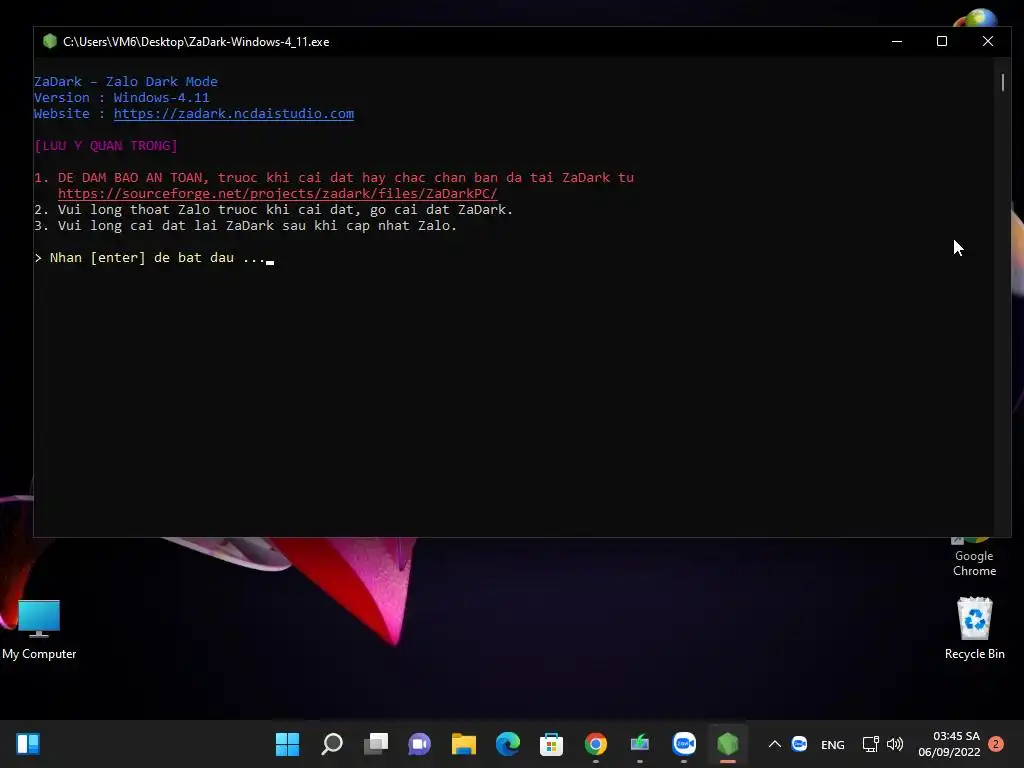Click the Zalo icon in system tray
Image resolution: width=1024 pixels, height=768 pixels.
(799, 744)
